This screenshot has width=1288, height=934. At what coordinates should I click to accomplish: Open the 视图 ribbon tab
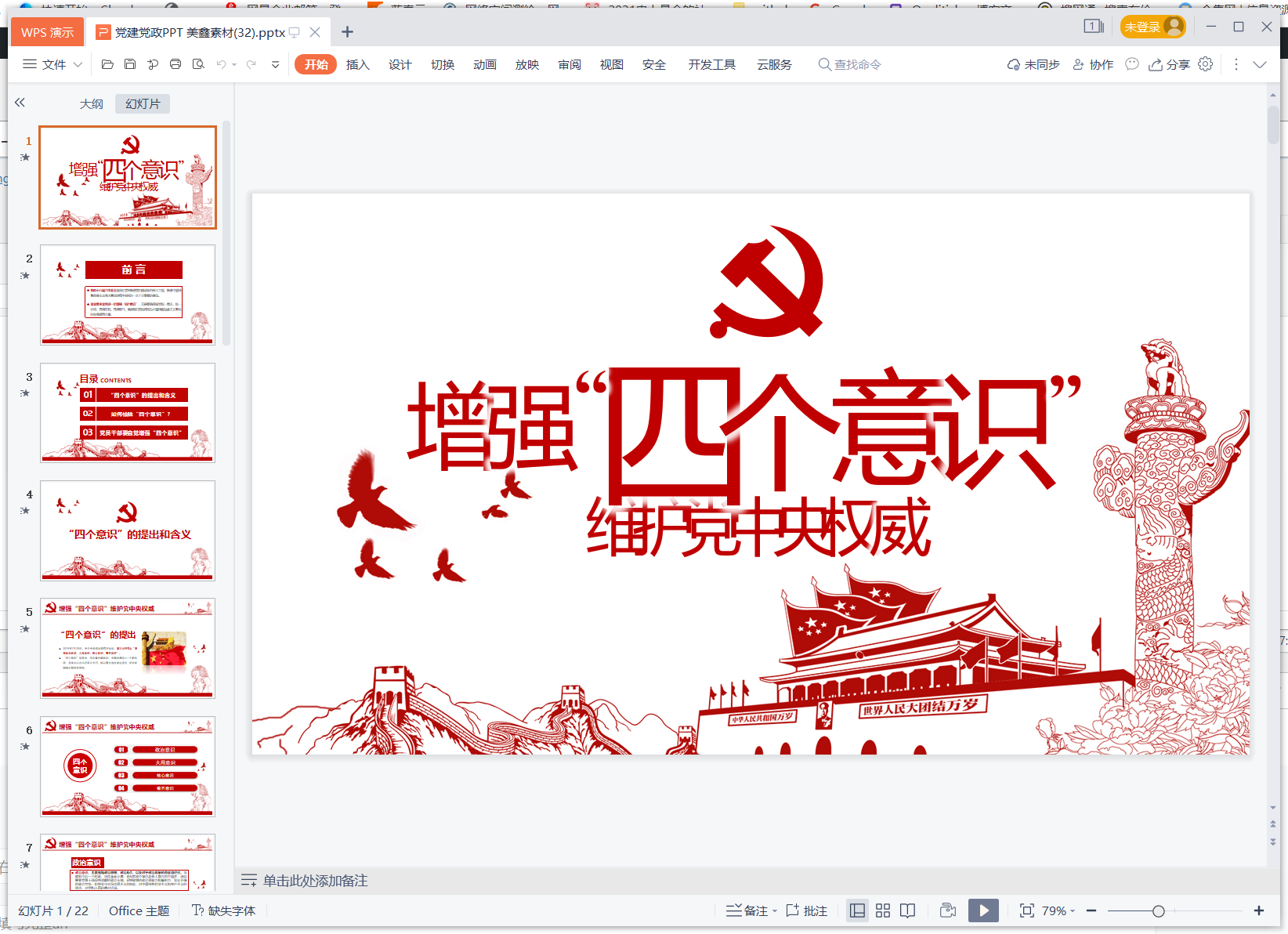612,64
